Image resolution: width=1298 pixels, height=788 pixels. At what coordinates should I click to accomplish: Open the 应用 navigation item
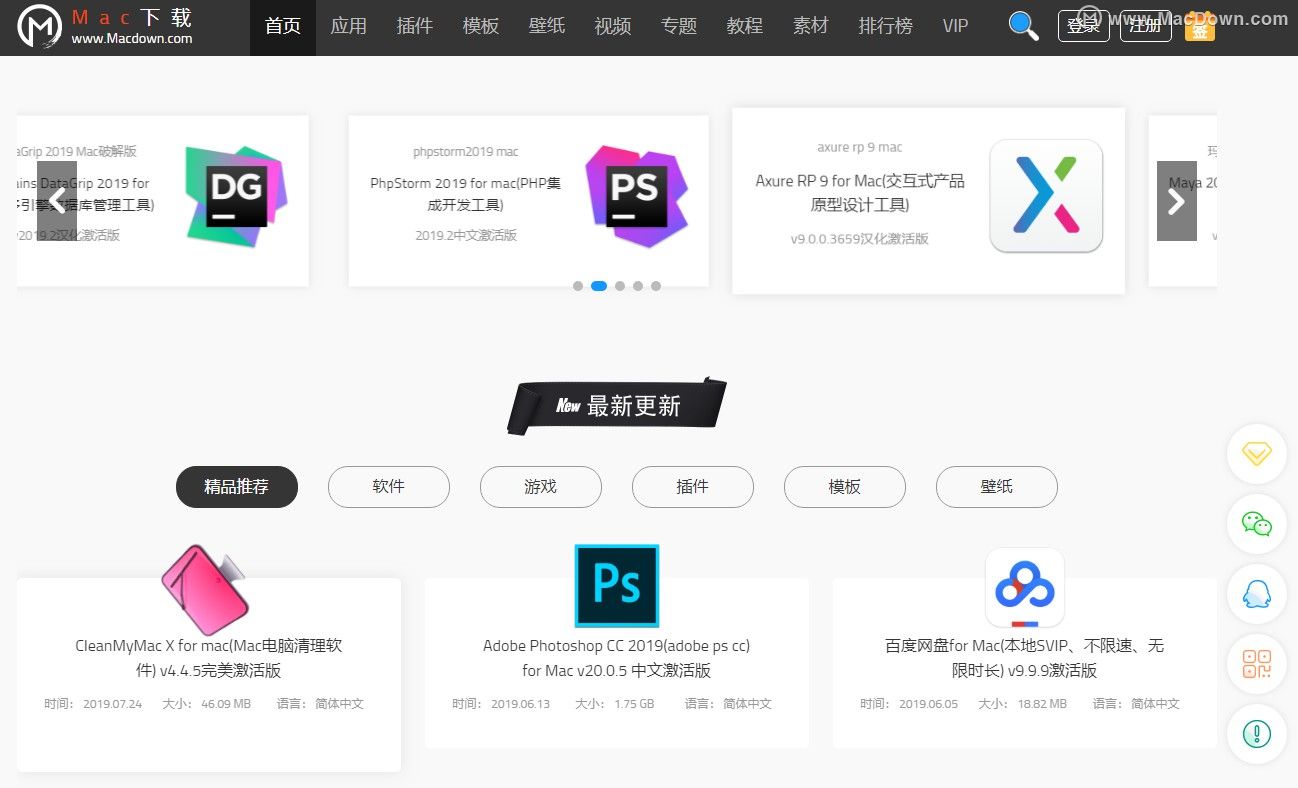pyautogui.click(x=349, y=27)
